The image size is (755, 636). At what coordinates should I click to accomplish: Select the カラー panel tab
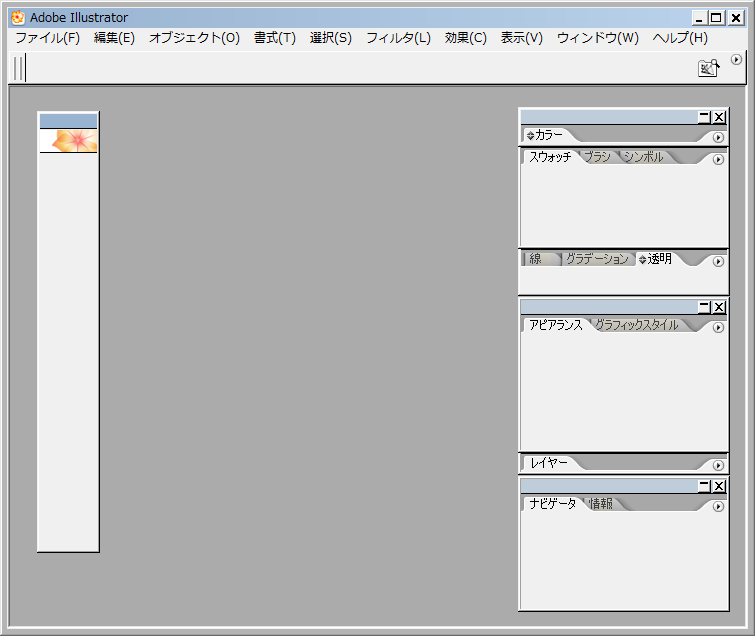tap(548, 135)
